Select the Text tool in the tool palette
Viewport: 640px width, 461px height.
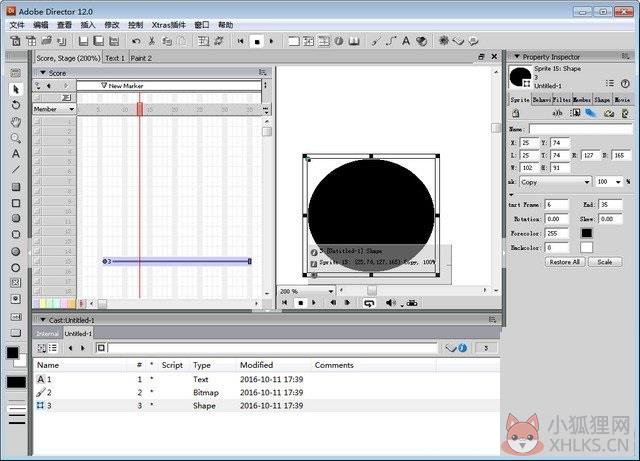[x=16, y=154]
